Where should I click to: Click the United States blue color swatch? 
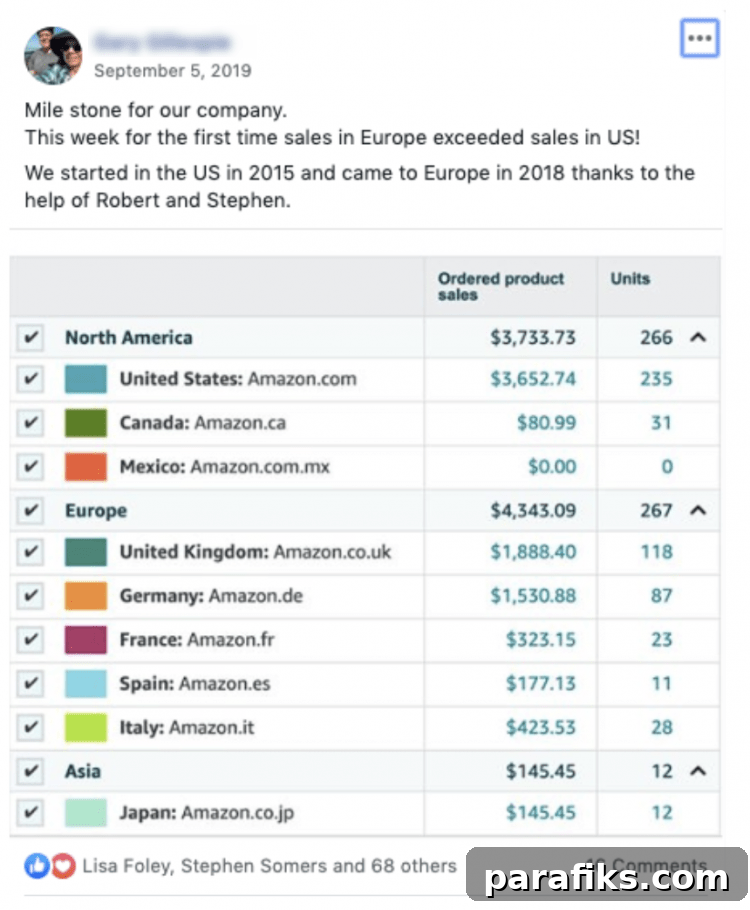[x=86, y=379]
